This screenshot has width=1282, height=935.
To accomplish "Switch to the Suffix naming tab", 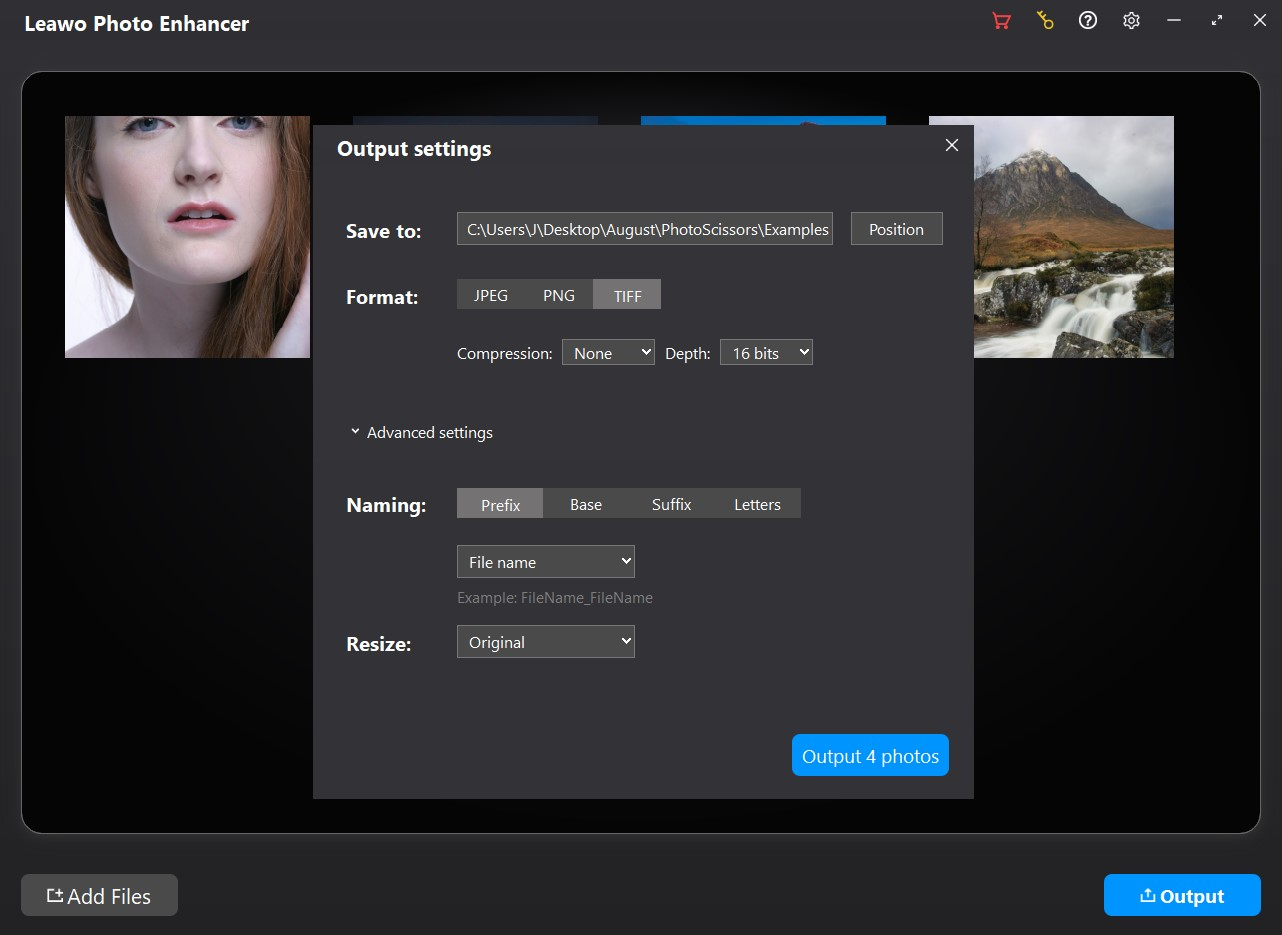I will (671, 504).
